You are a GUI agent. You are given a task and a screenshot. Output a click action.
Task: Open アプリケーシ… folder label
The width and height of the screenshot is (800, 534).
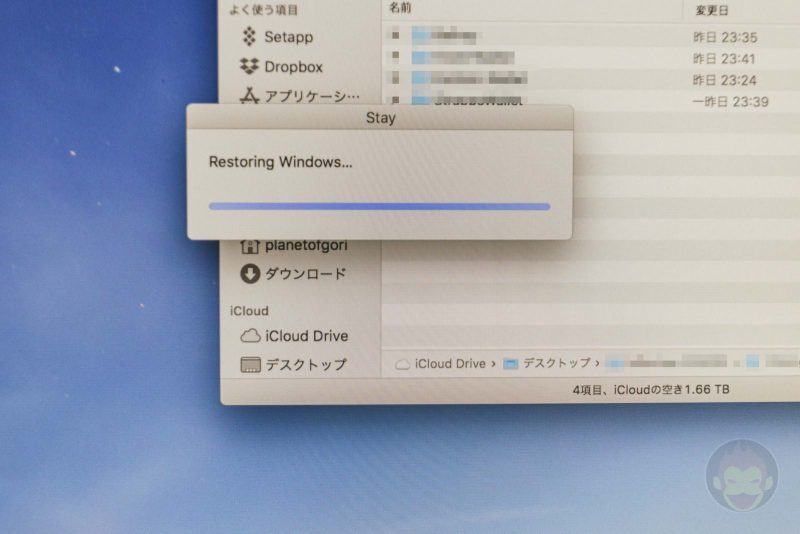click(x=312, y=96)
